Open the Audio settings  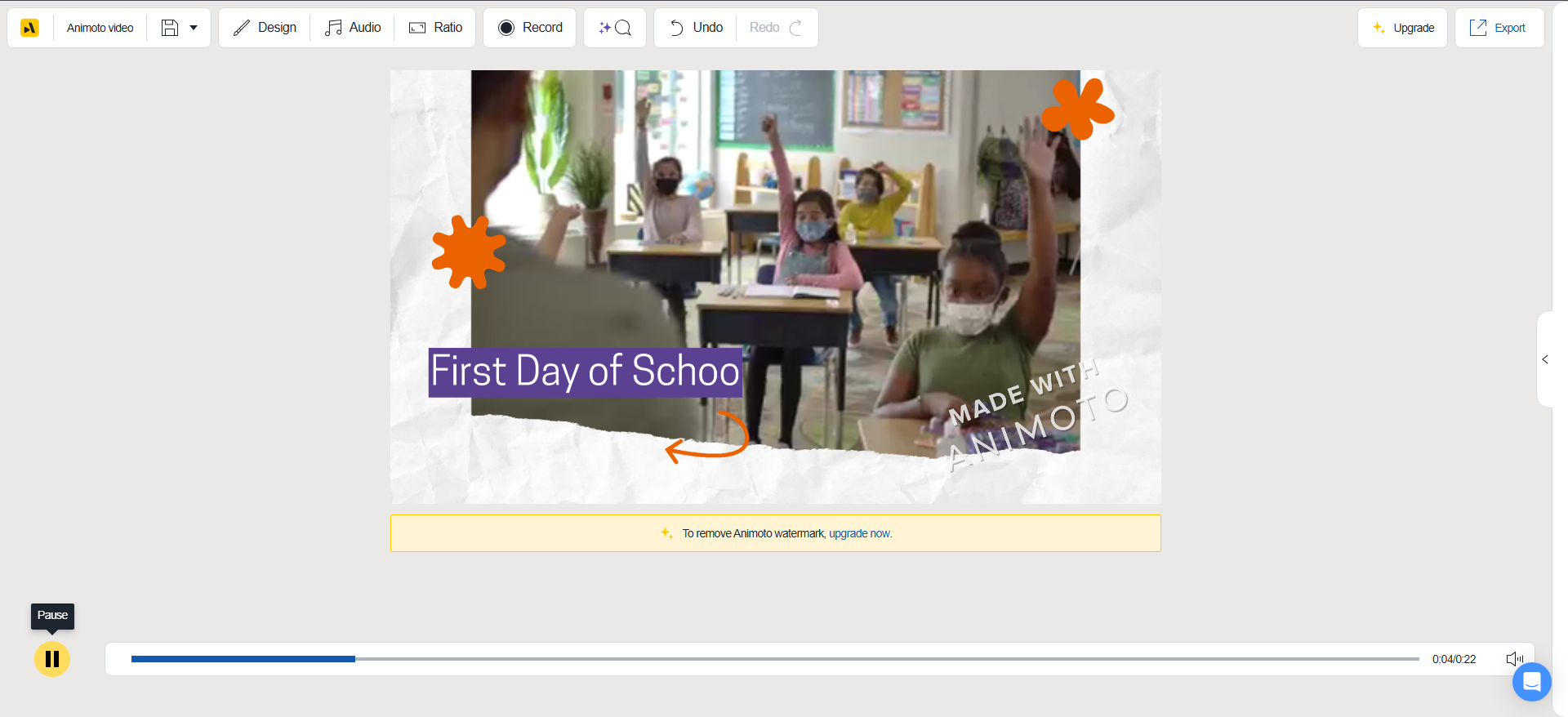tap(353, 28)
